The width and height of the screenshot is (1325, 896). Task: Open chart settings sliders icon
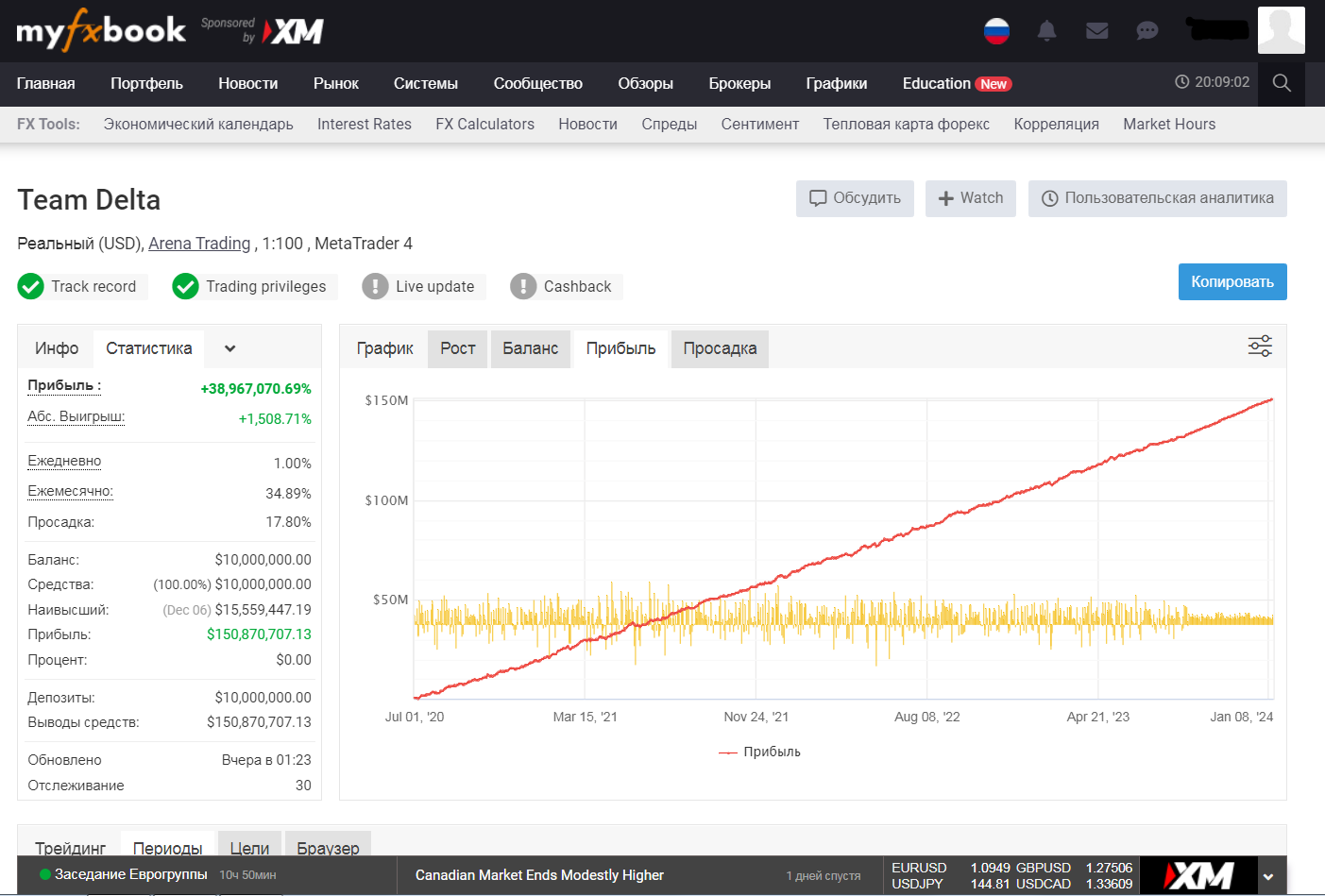(x=1260, y=346)
